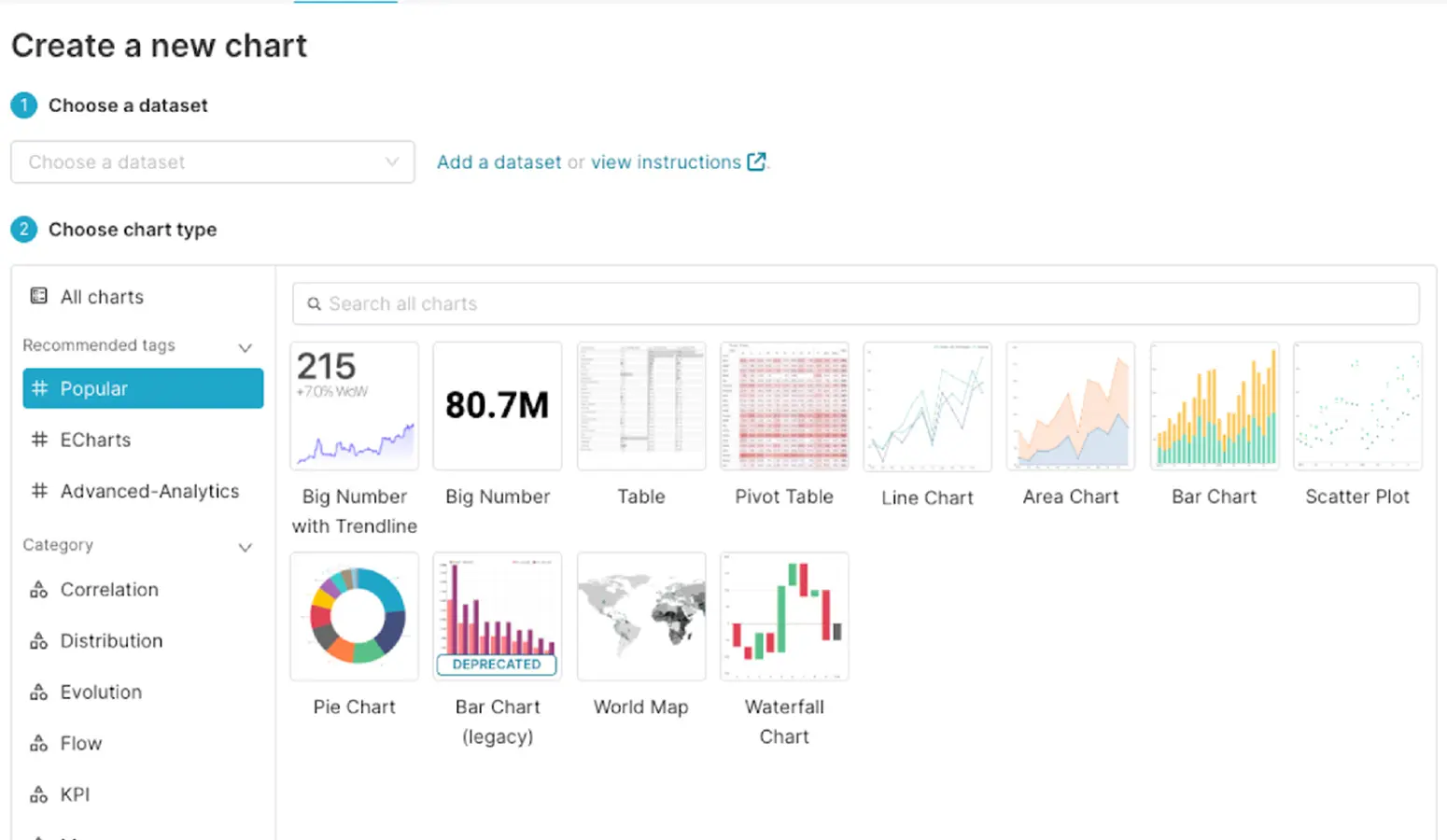The width and height of the screenshot is (1447, 840).
Task: Select the Flow category
Action: coord(81,744)
